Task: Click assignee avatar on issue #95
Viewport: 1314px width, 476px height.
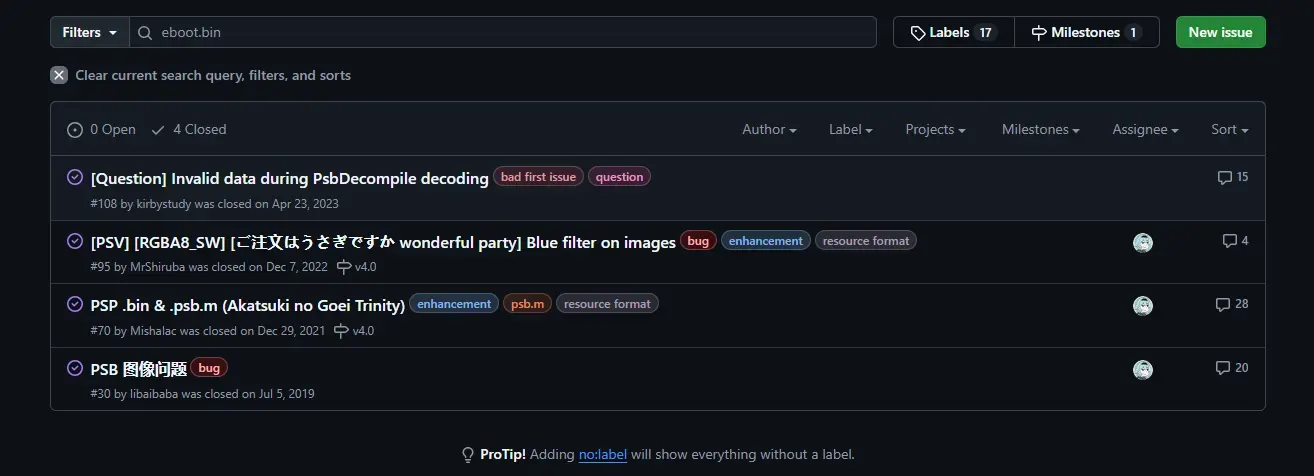Action: 1143,242
